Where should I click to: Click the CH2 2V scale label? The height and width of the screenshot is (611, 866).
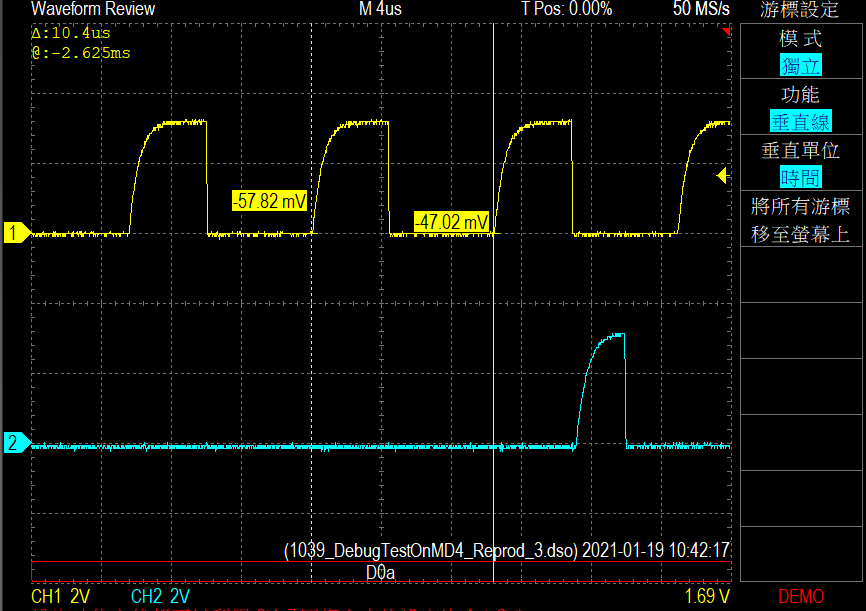pos(160,596)
